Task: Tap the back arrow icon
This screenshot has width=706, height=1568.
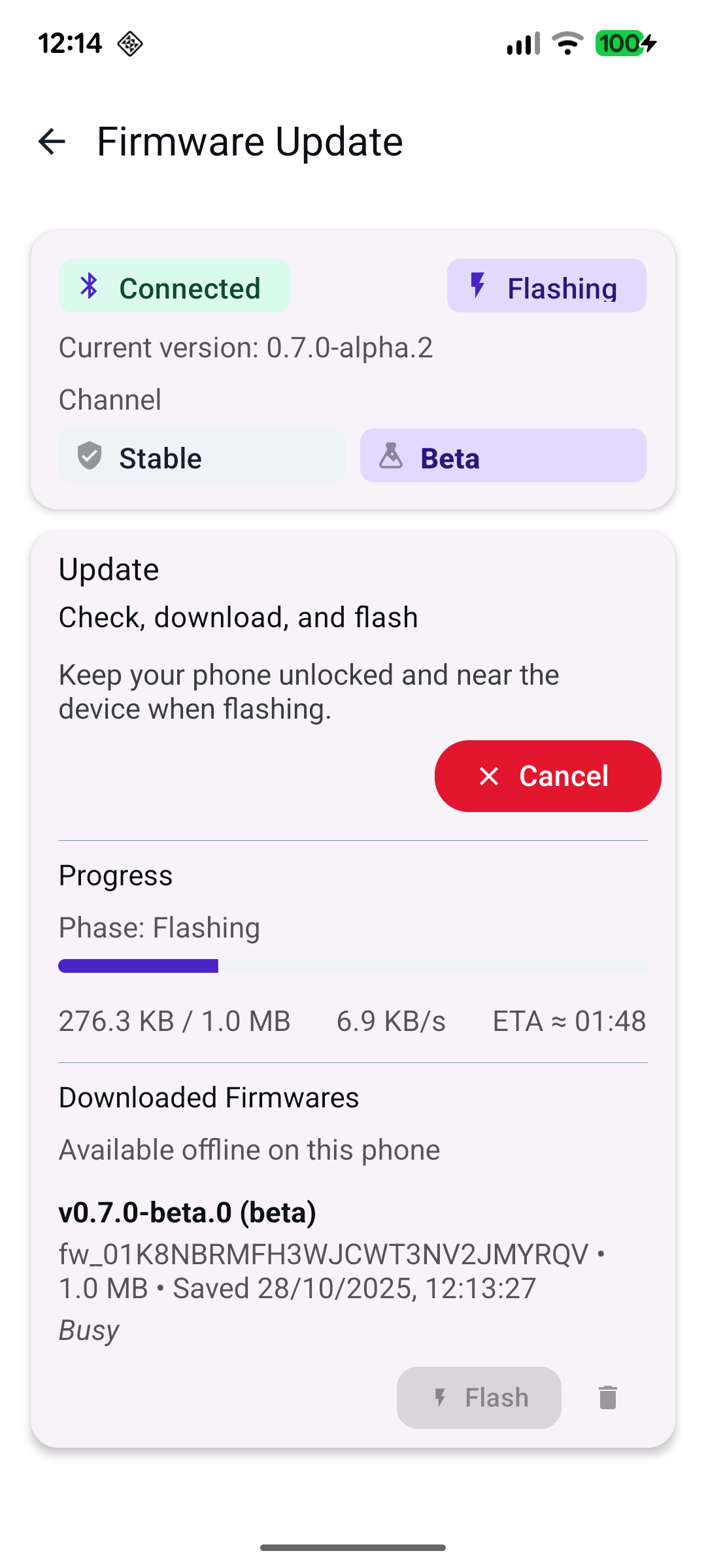Action: click(52, 142)
